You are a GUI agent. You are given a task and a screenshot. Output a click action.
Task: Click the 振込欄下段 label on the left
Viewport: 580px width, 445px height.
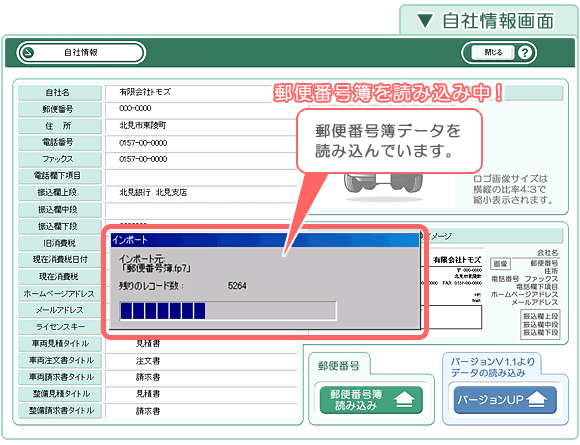pos(60,226)
